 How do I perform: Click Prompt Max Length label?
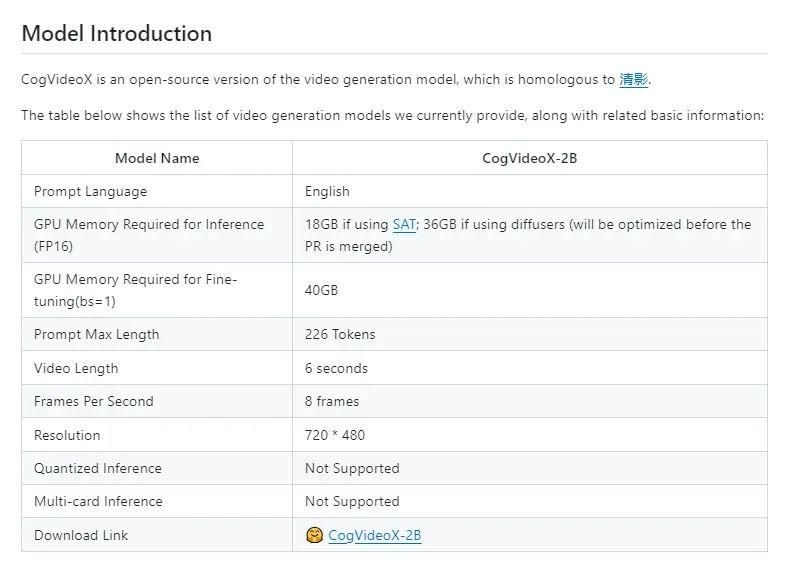pyautogui.click(x=97, y=335)
